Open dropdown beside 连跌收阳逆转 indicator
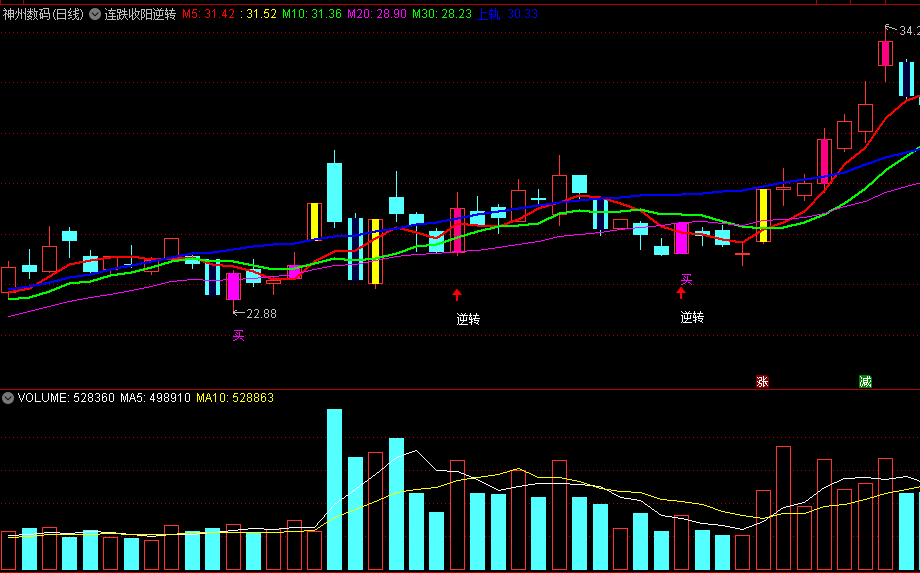 [94, 14]
